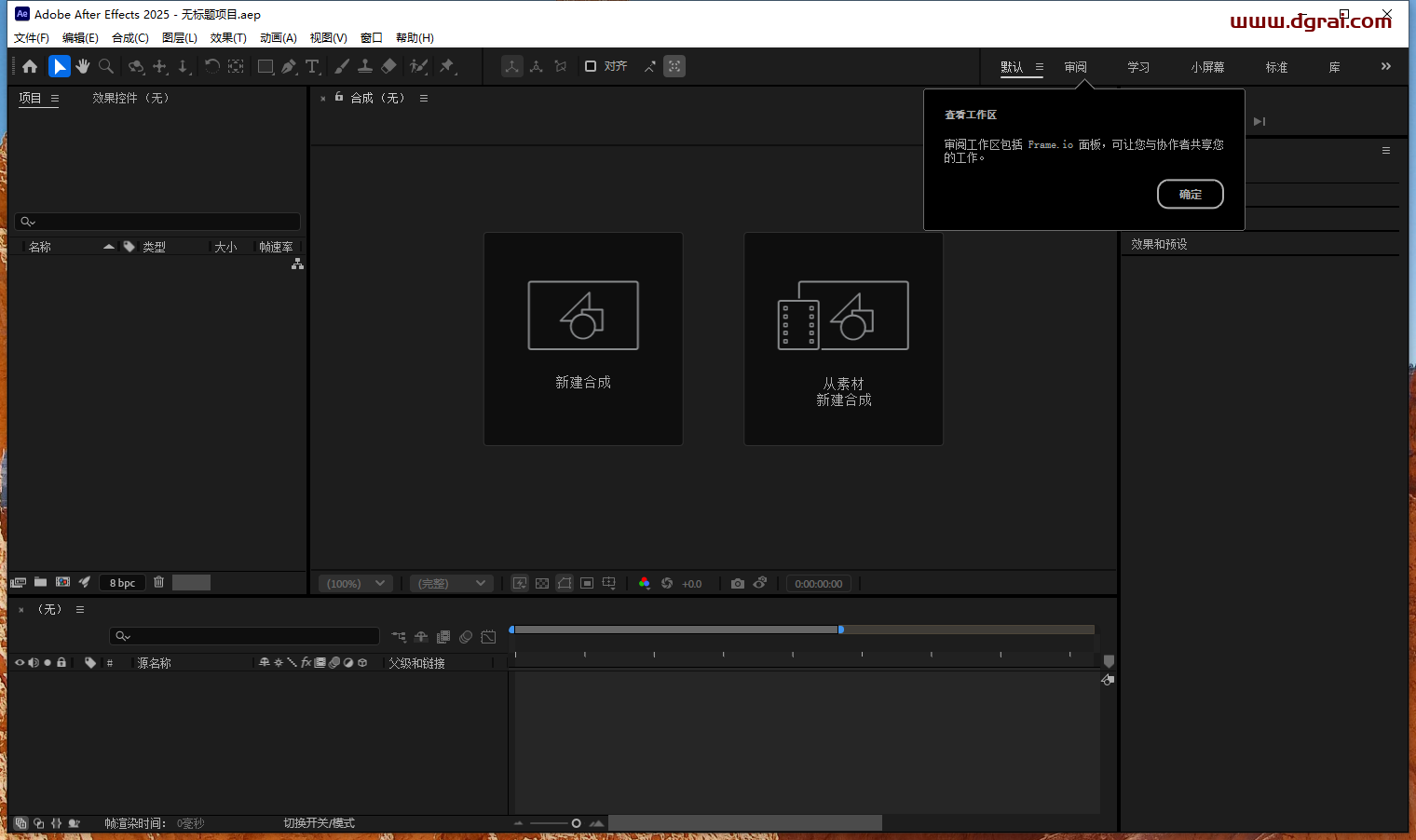
Task: Open the magnification ratio dropdown showing 100%
Action: click(355, 583)
